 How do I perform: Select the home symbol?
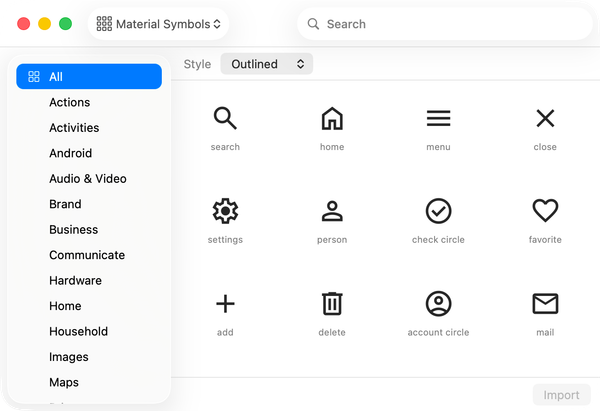click(x=332, y=118)
